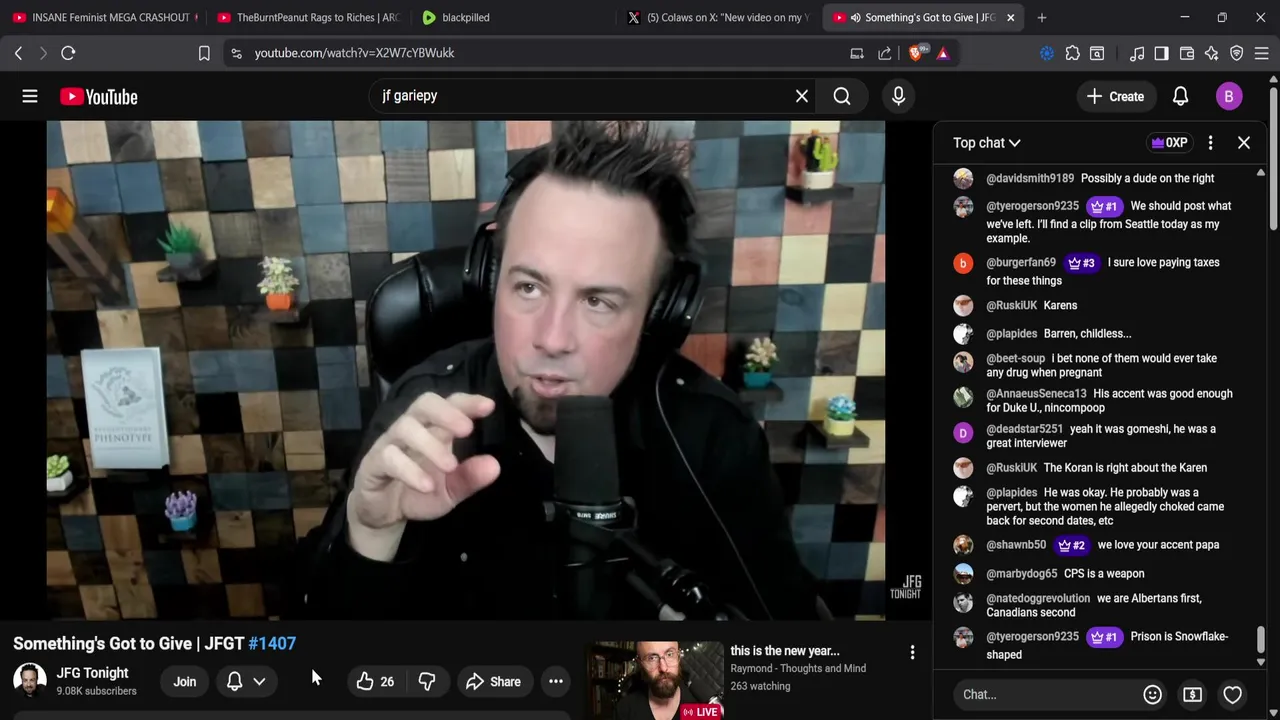
Task: Open a new browser tab
Action: pos(1042,17)
